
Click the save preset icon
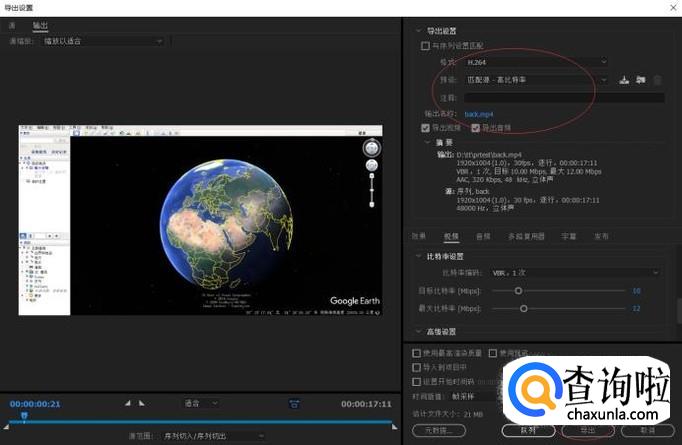624,79
